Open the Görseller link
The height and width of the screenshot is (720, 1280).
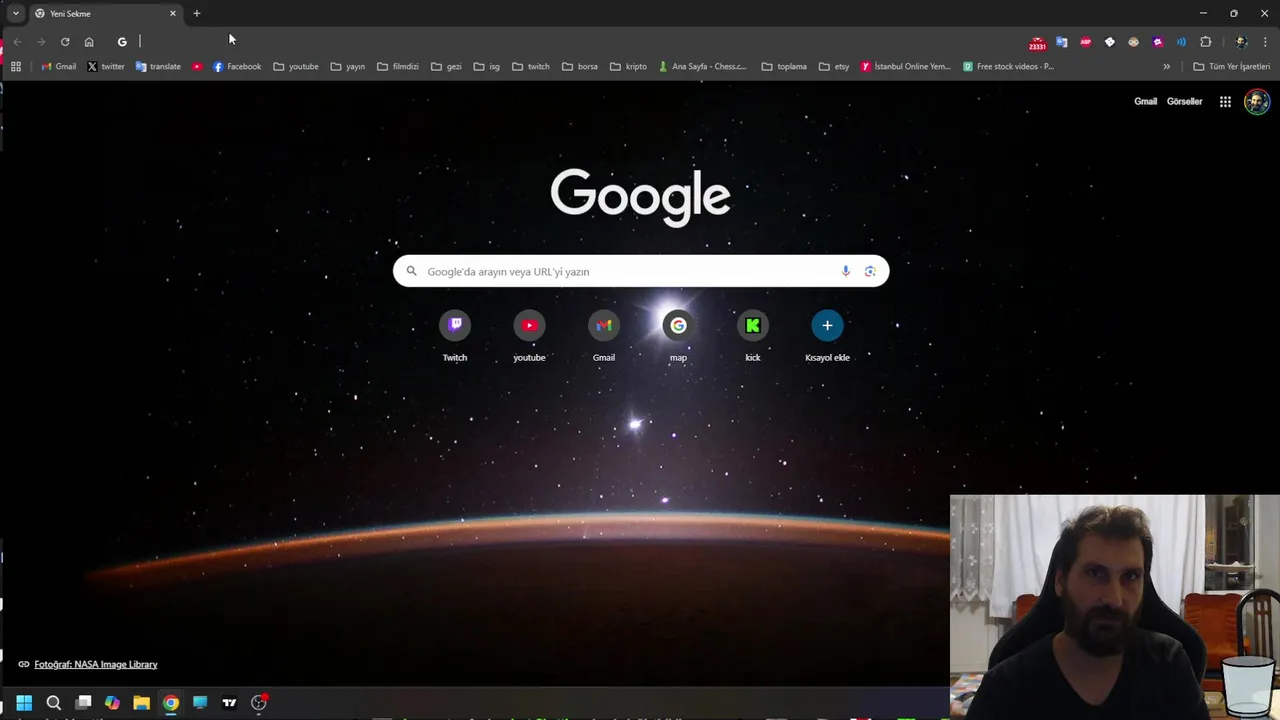tap(1184, 101)
